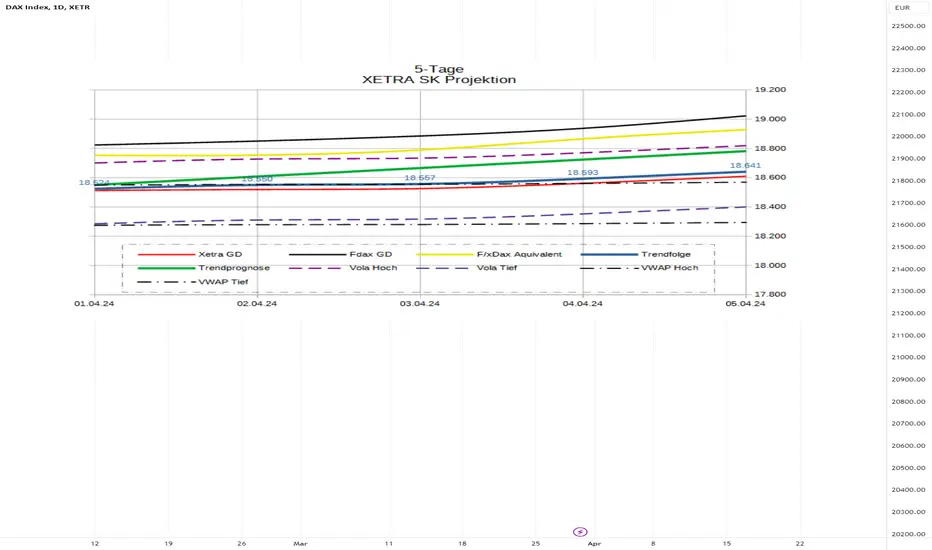The image size is (932, 550).
Task: Click the 18.641 data label
Action: (745, 166)
